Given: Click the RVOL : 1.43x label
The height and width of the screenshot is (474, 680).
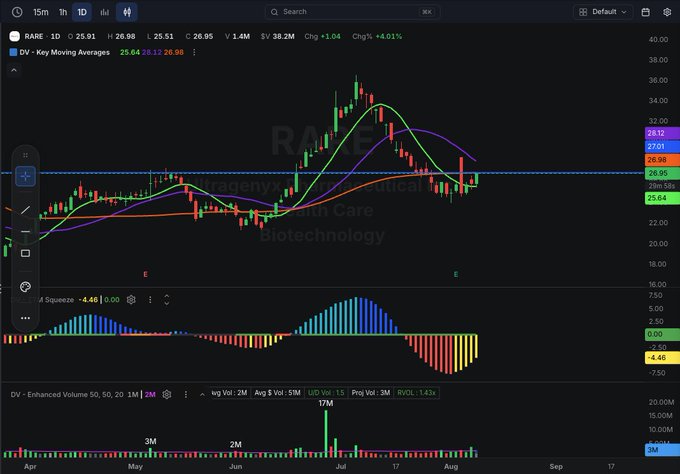Looking at the screenshot, I should coord(416,393).
